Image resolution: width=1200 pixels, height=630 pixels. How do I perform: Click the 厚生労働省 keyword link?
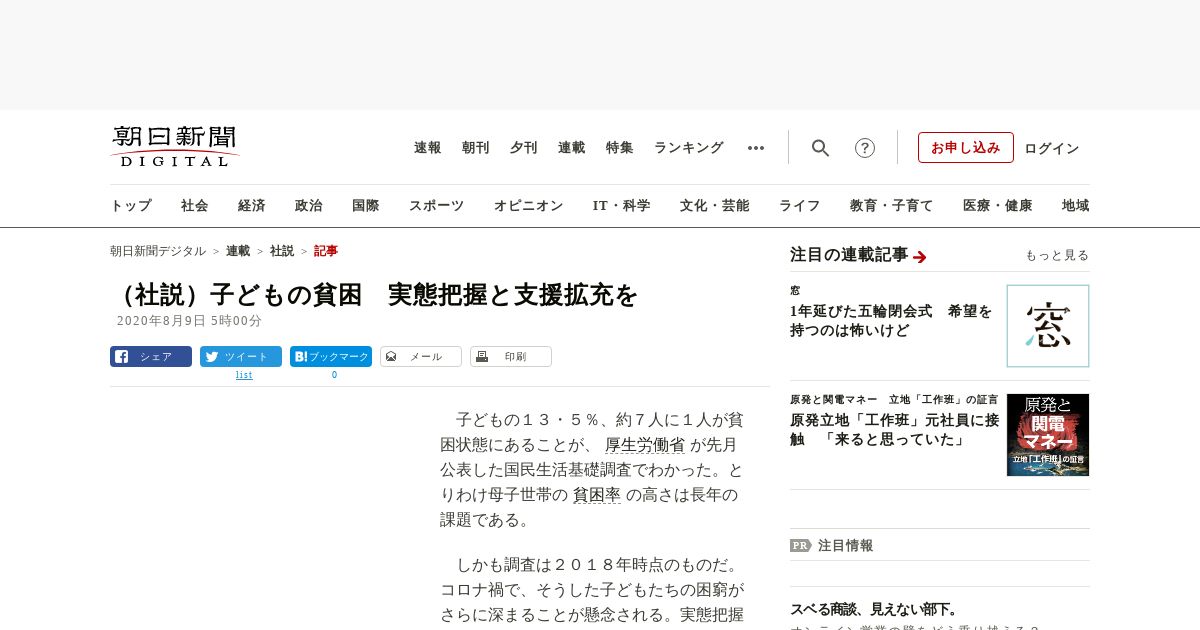coord(645,445)
